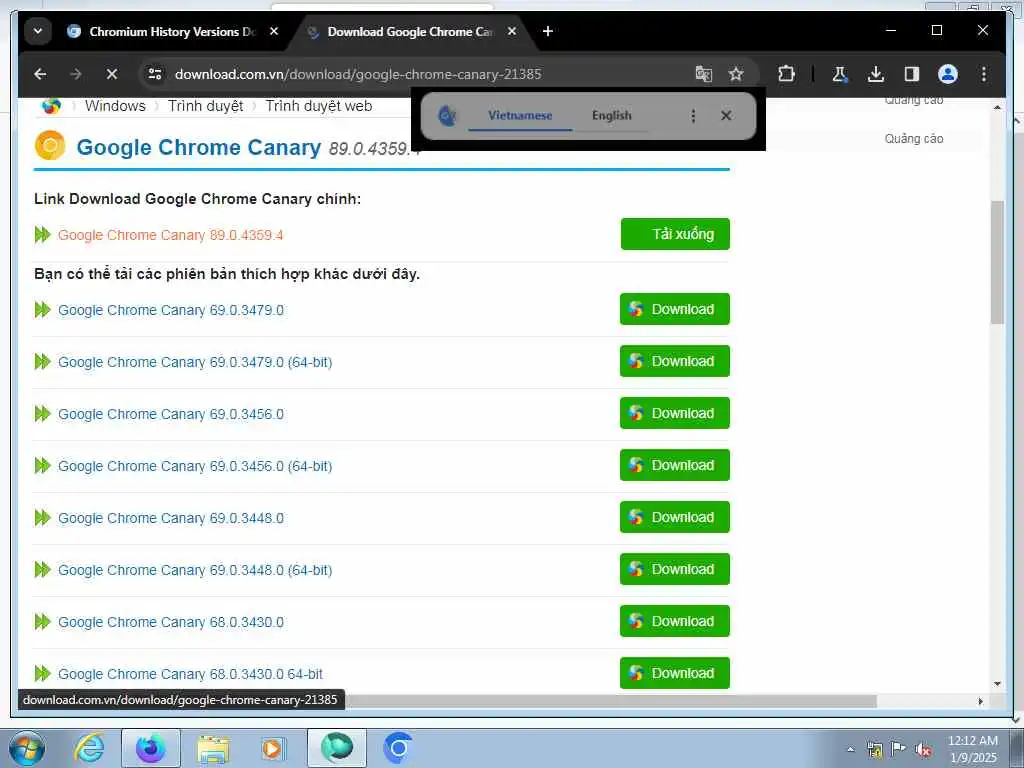Open the Trình duyệt web breadcrumb link
This screenshot has height=768, width=1024.
319,106
